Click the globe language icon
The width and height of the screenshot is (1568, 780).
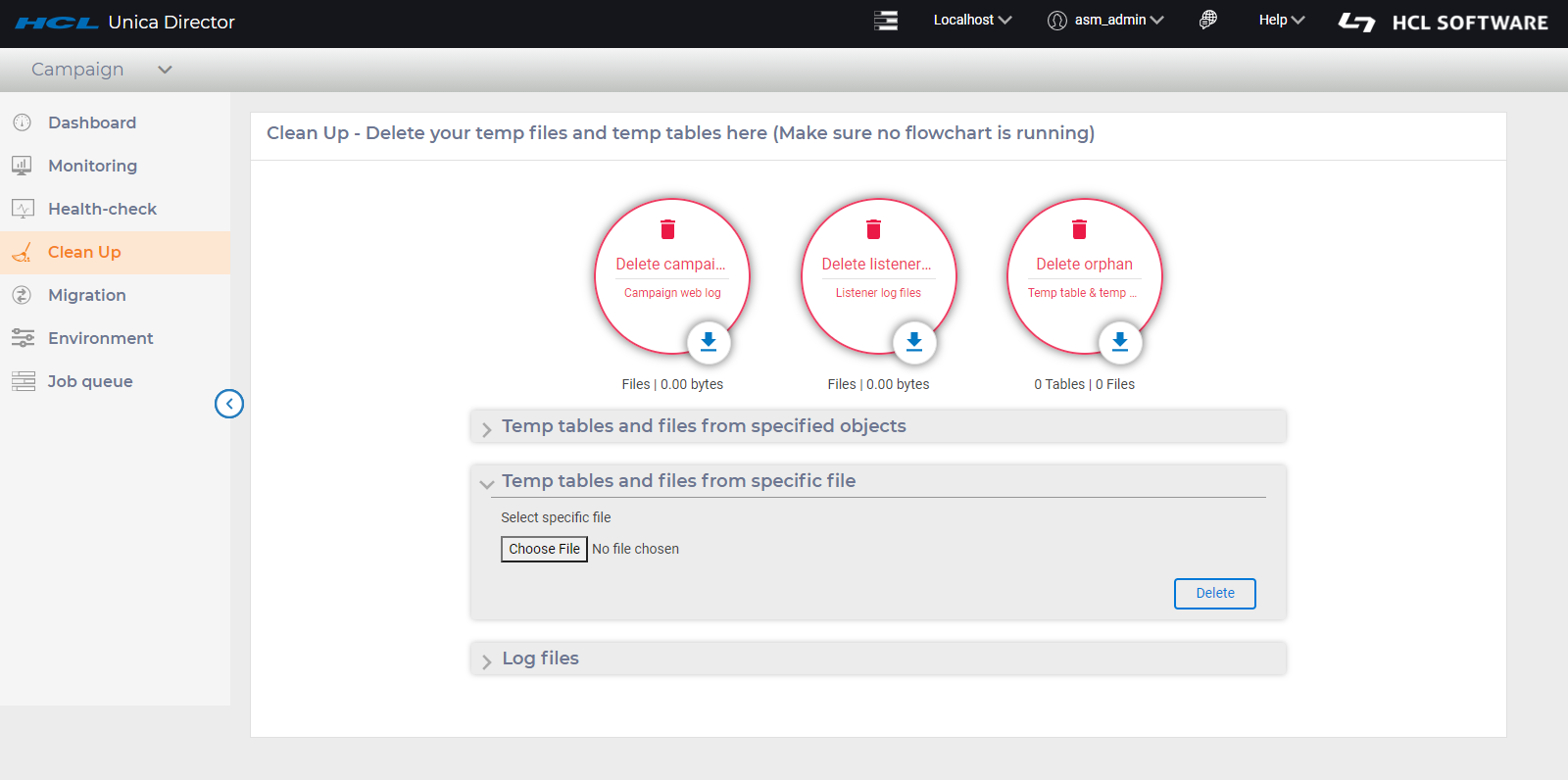click(1208, 20)
